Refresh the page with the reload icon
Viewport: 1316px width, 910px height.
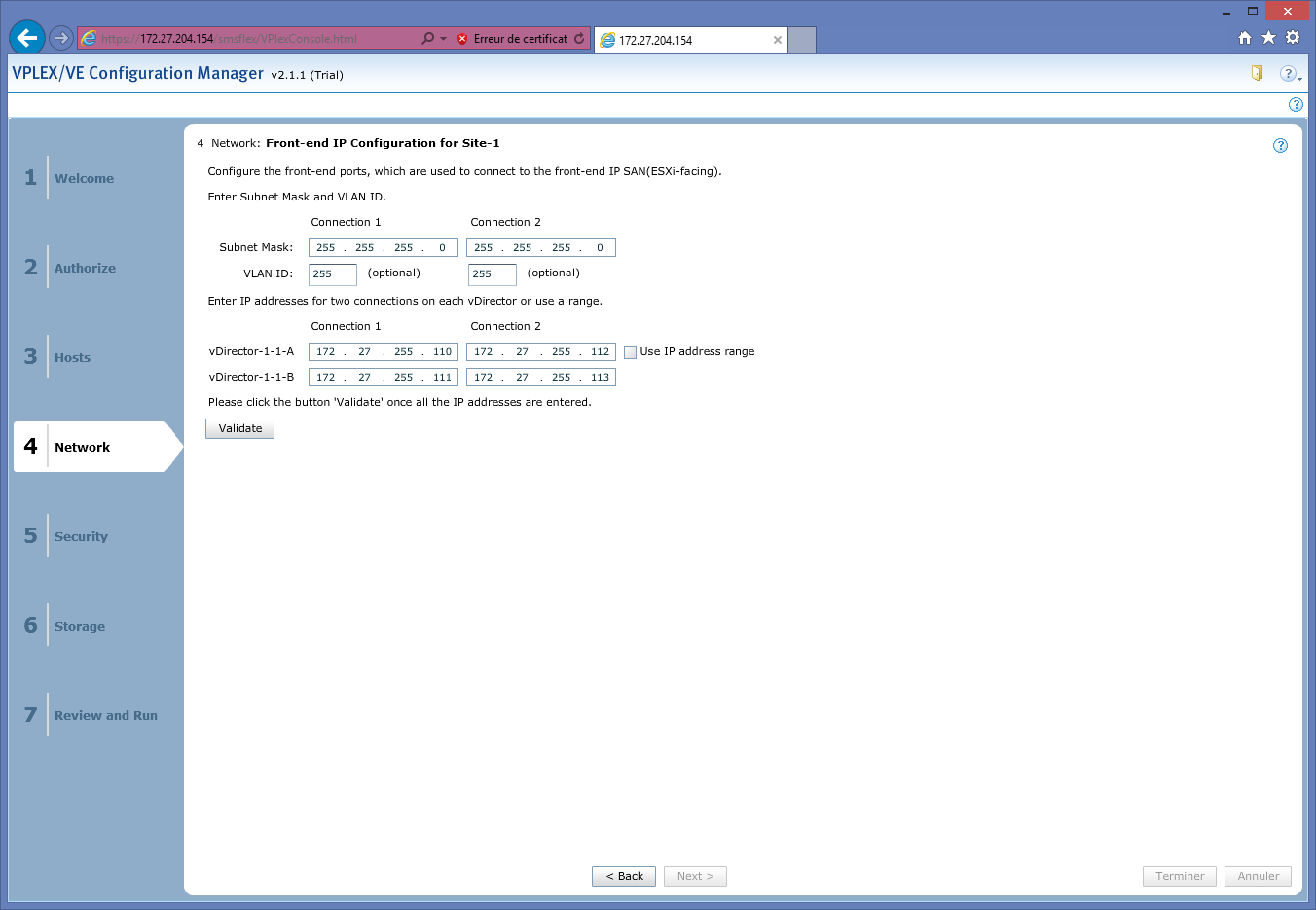[579, 39]
